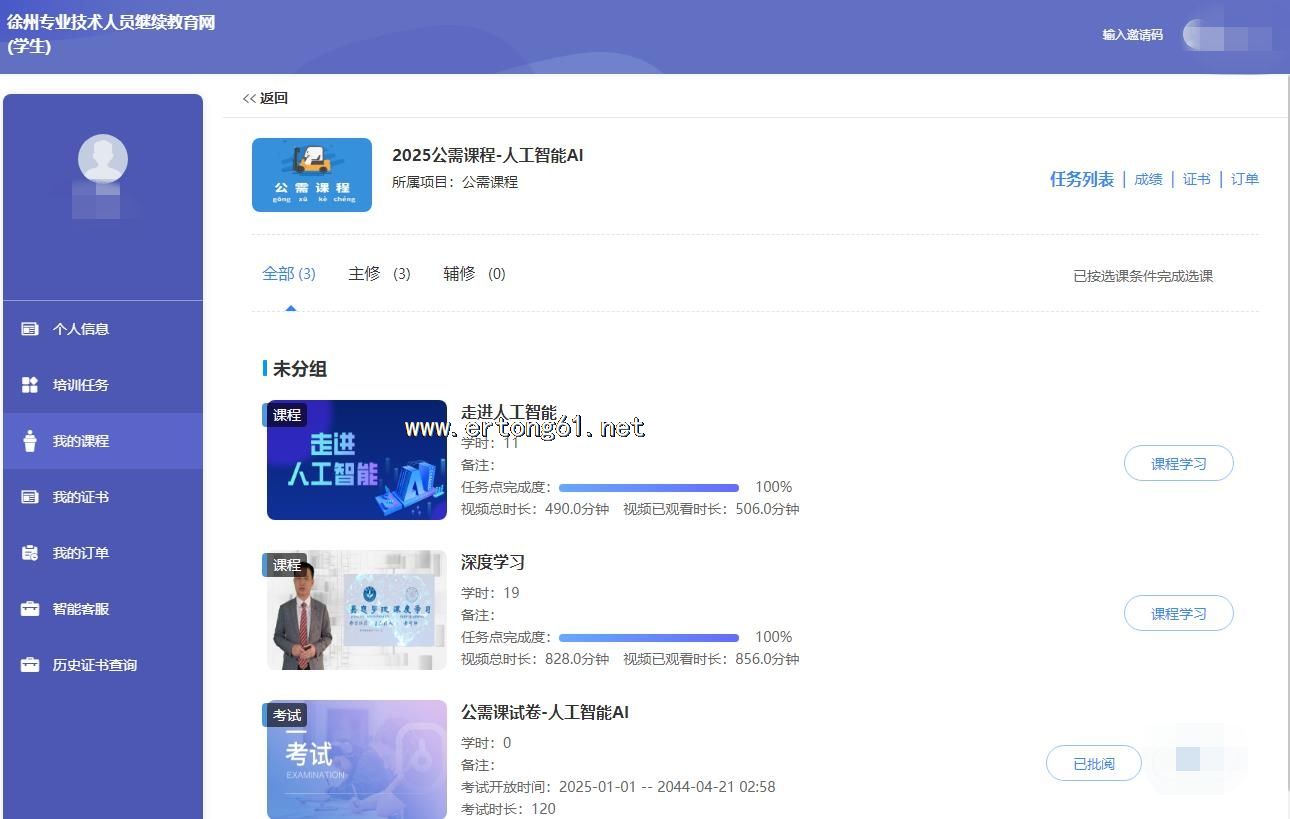Click 课程学习 button for 走进人工智能

point(1178,464)
